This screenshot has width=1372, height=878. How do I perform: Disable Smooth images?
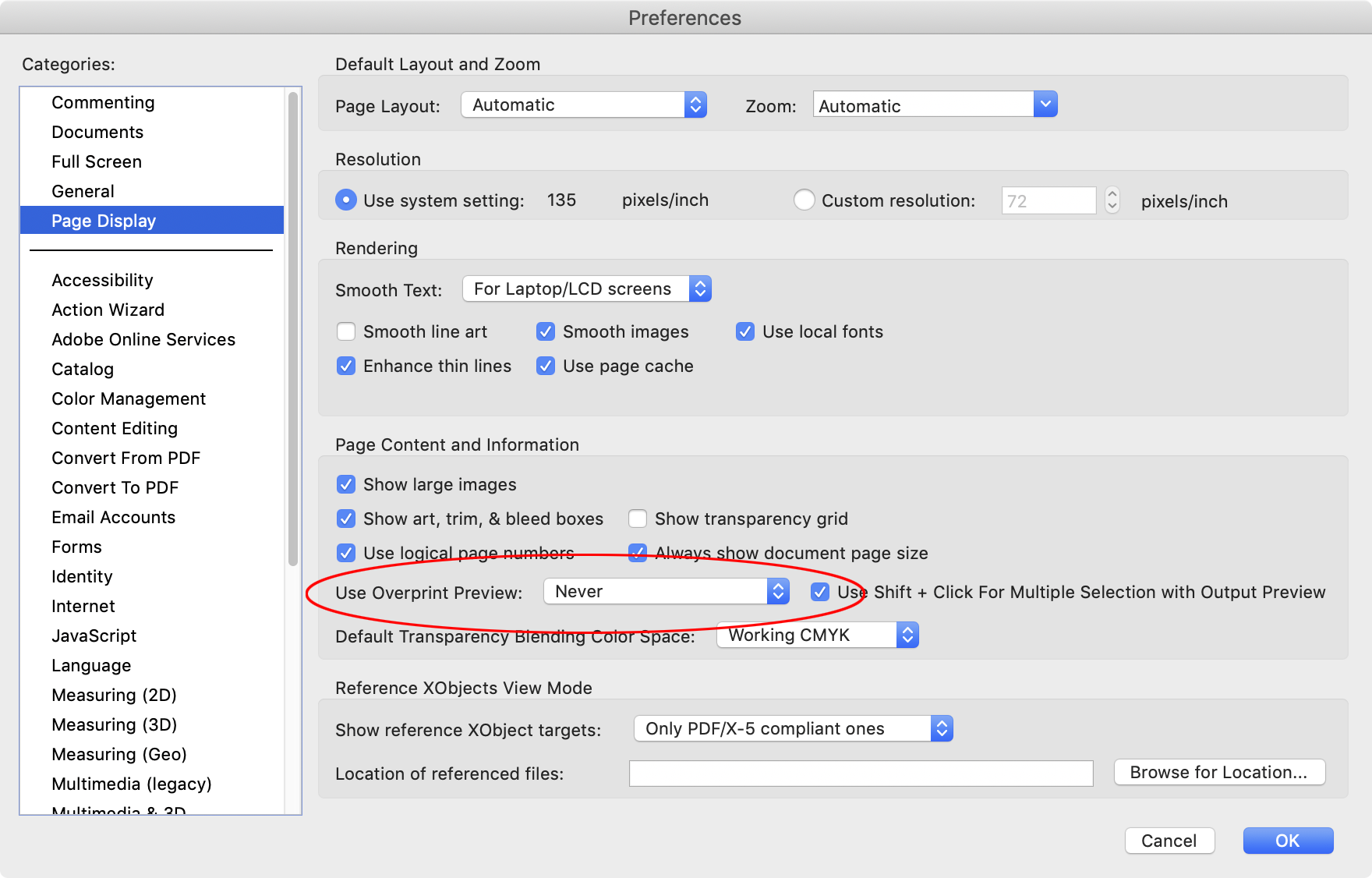tap(545, 331)
